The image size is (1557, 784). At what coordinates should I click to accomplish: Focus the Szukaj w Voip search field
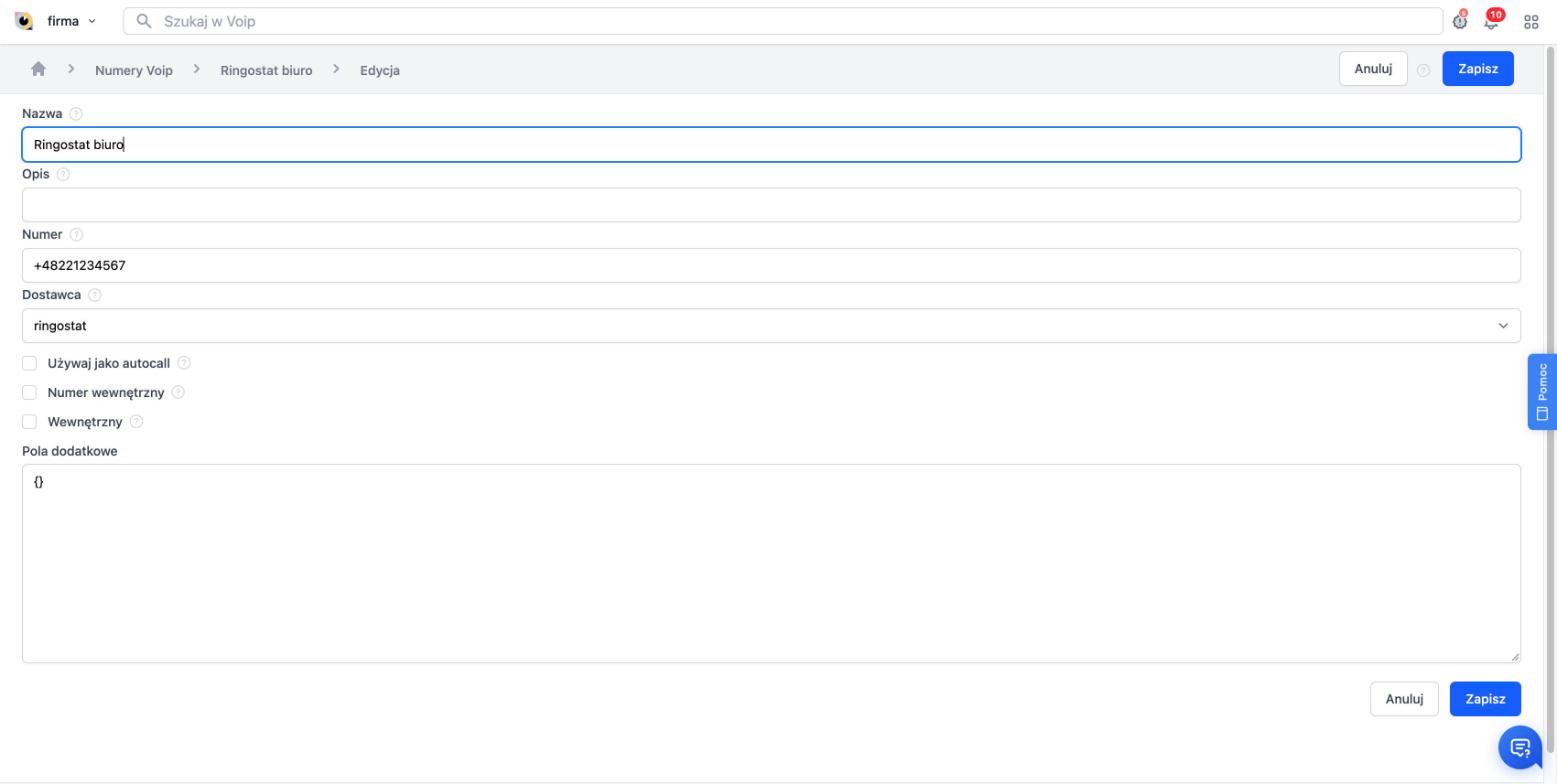point(782,21)
